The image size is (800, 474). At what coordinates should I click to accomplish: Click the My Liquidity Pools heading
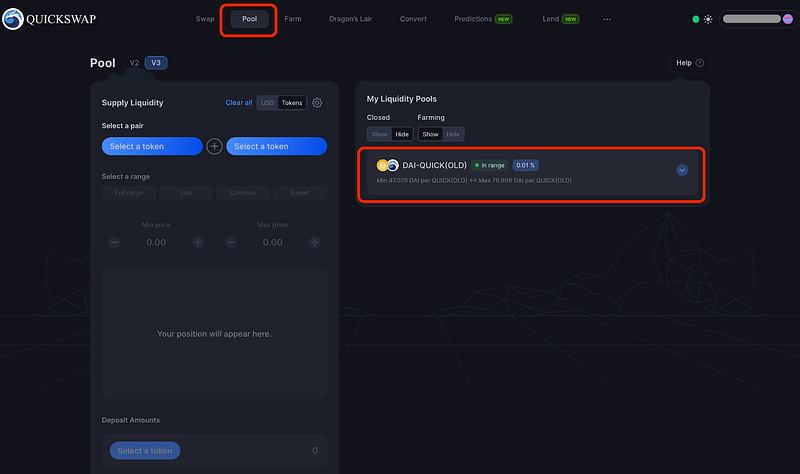[402, 99]
